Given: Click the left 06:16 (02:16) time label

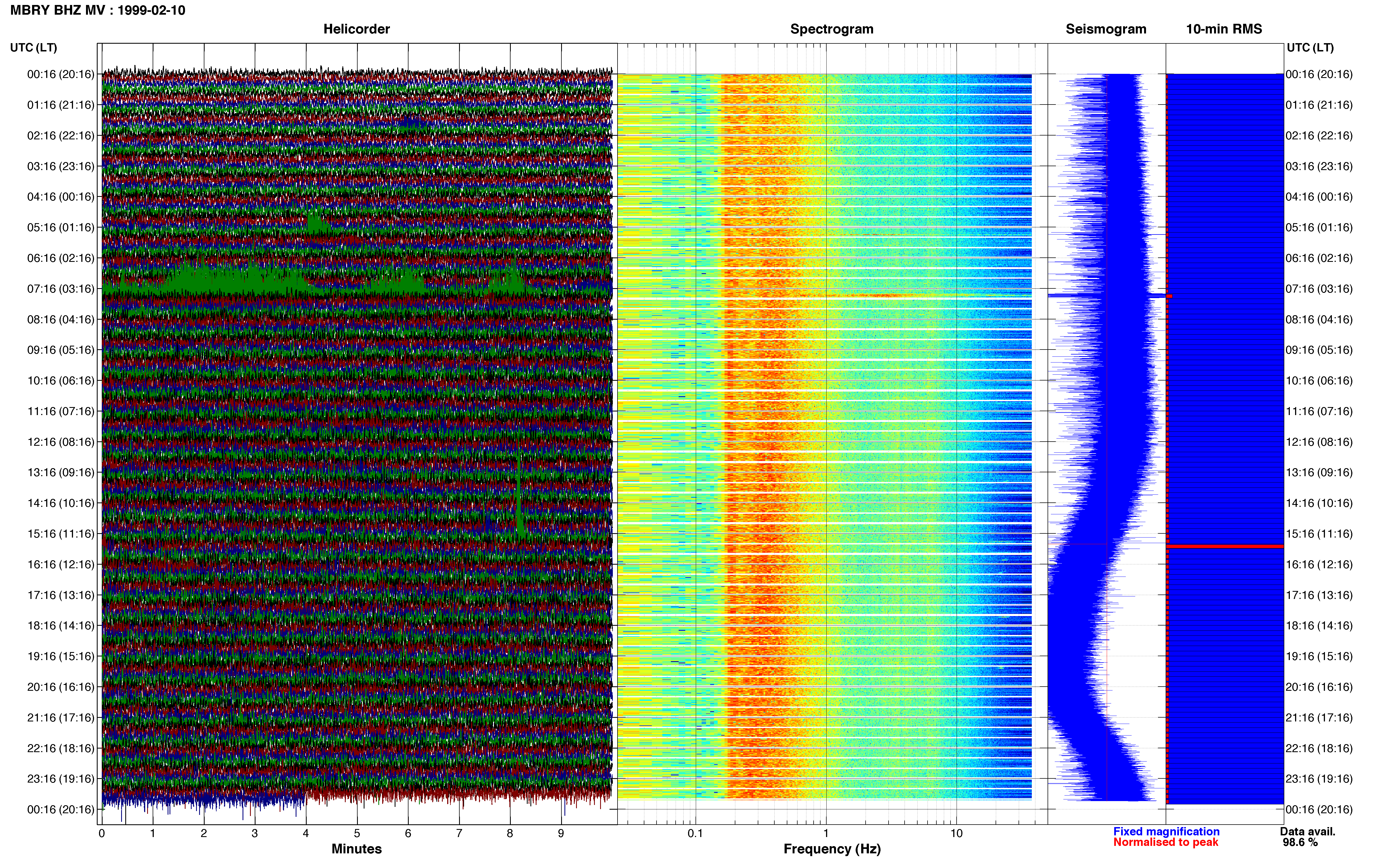Looking at the screenshot, I should [x=61, y=258].
